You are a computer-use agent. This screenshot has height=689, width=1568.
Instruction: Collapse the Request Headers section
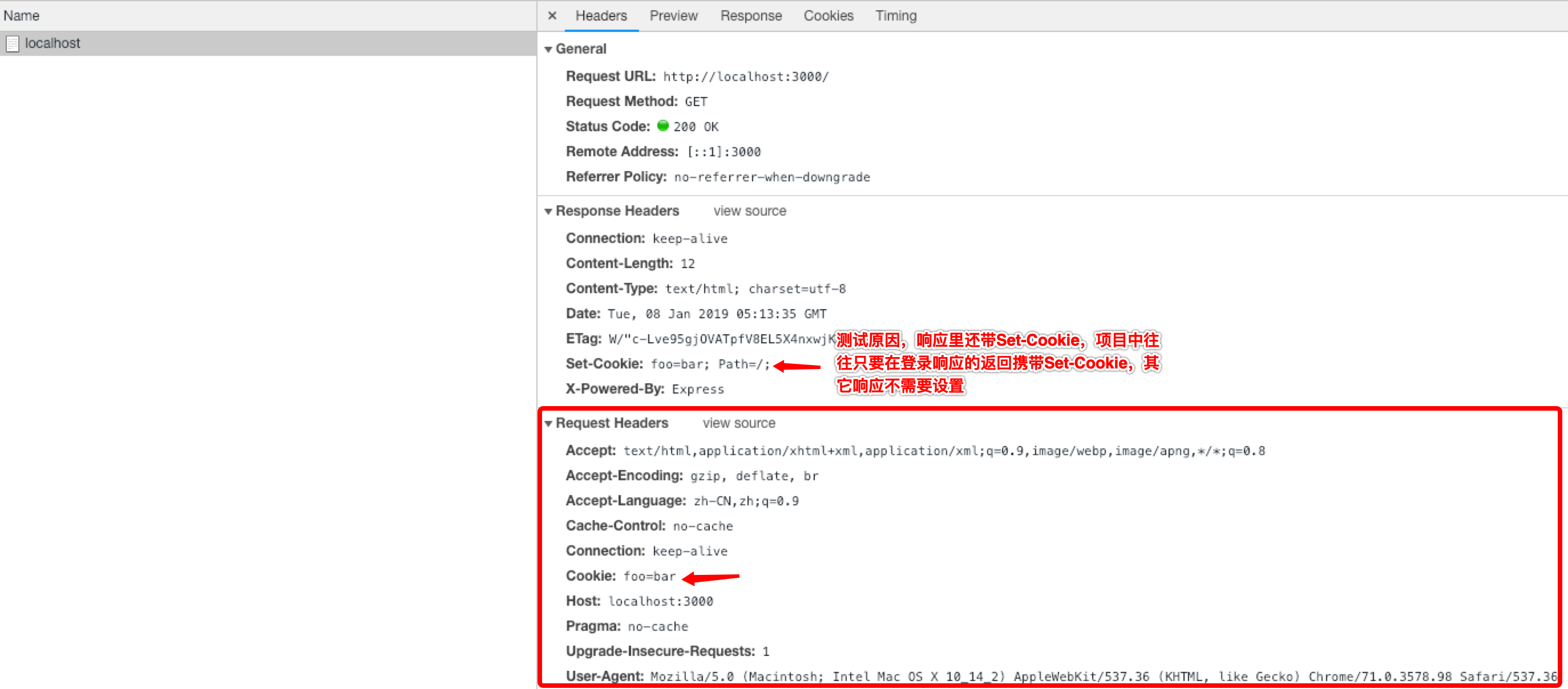tap(548, 424)
